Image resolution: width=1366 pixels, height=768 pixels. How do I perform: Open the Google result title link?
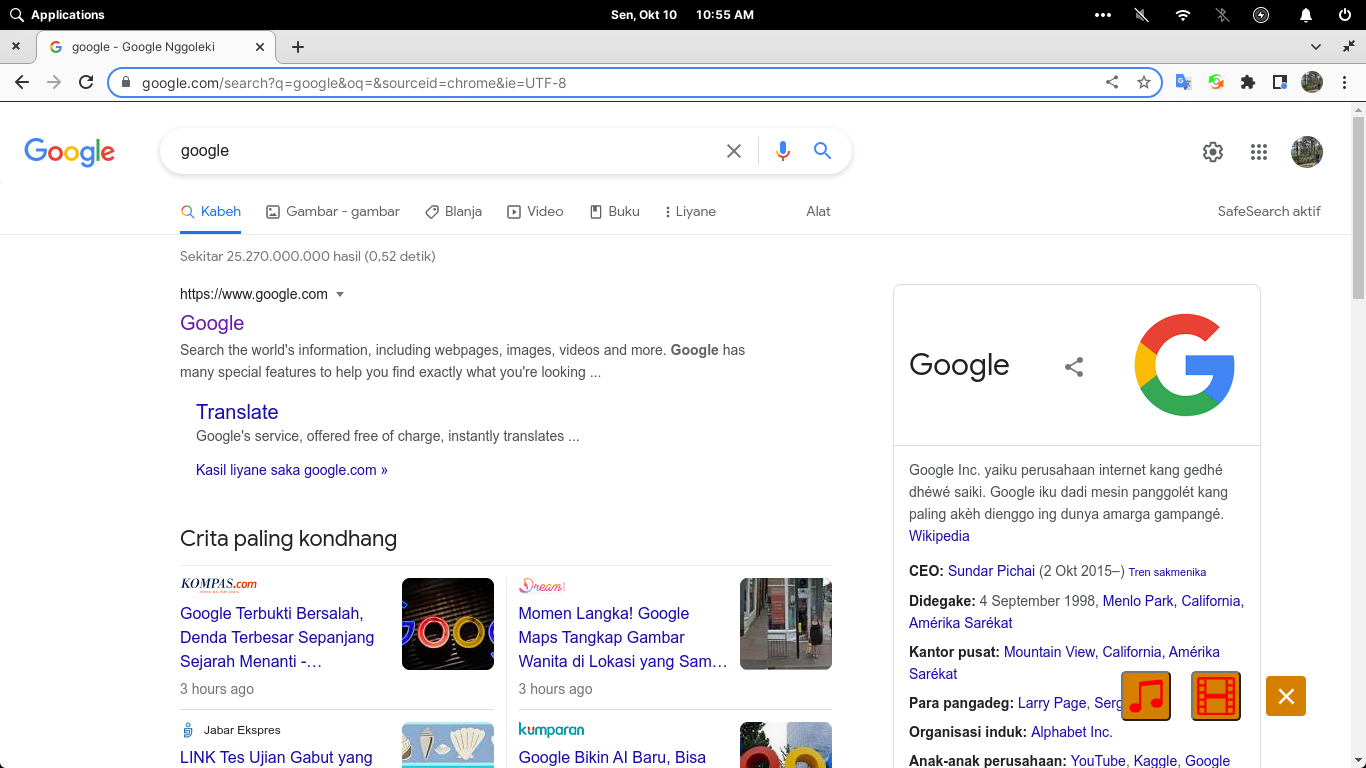coord(212,323)
